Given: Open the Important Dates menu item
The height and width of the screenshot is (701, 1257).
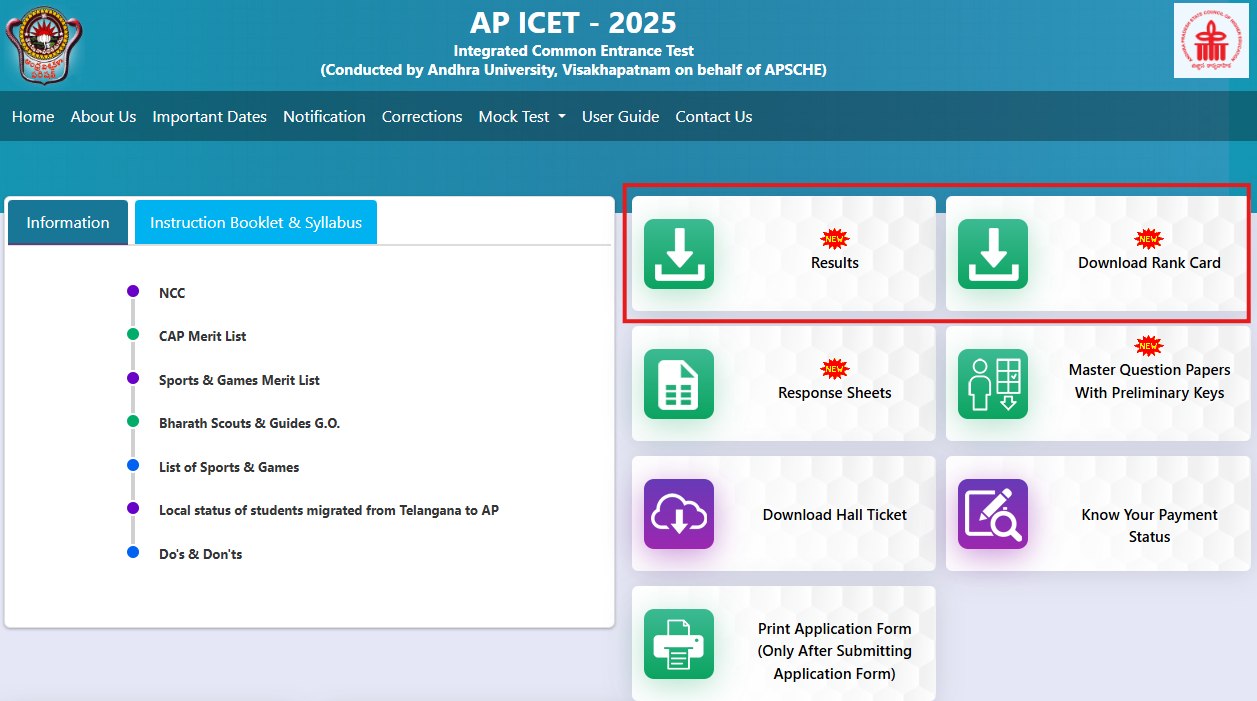Looking at the screenshot, I should click(209, 116).
